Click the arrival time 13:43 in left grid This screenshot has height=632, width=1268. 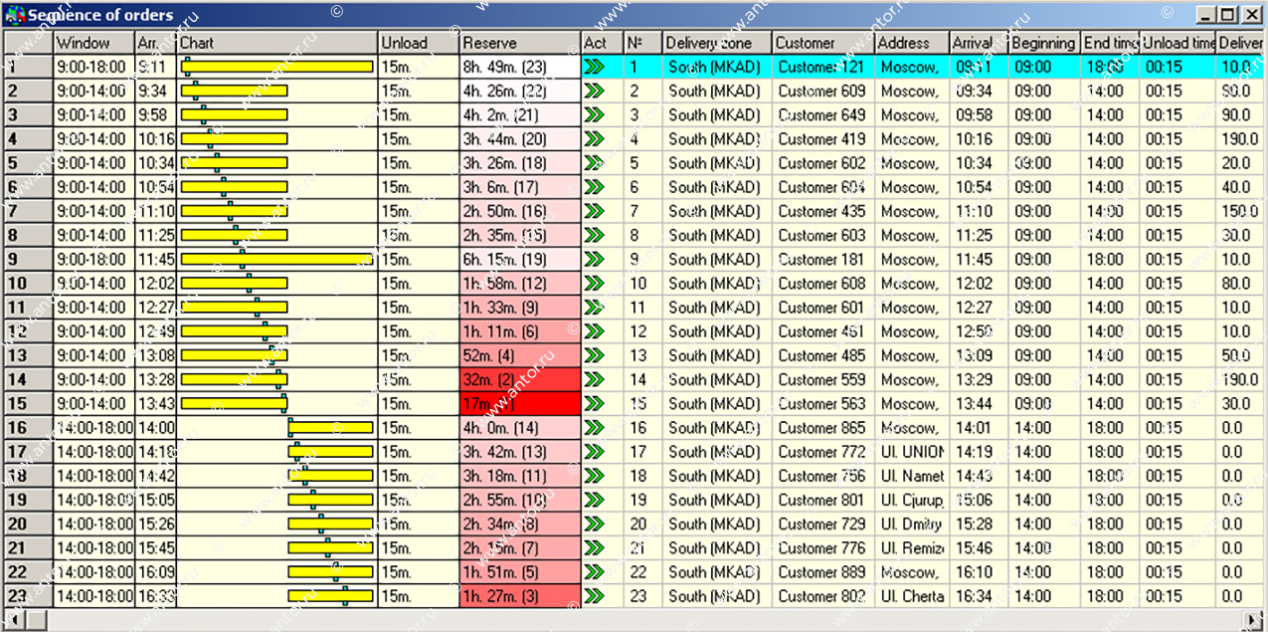point(156,403)
